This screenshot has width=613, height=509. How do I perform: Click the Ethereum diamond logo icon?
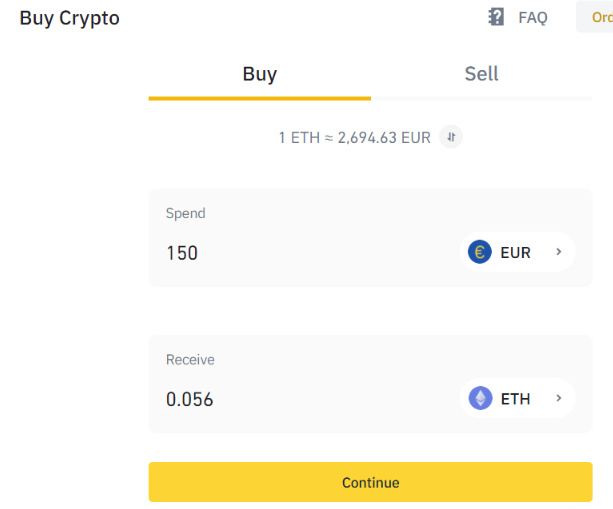[480, 398]
